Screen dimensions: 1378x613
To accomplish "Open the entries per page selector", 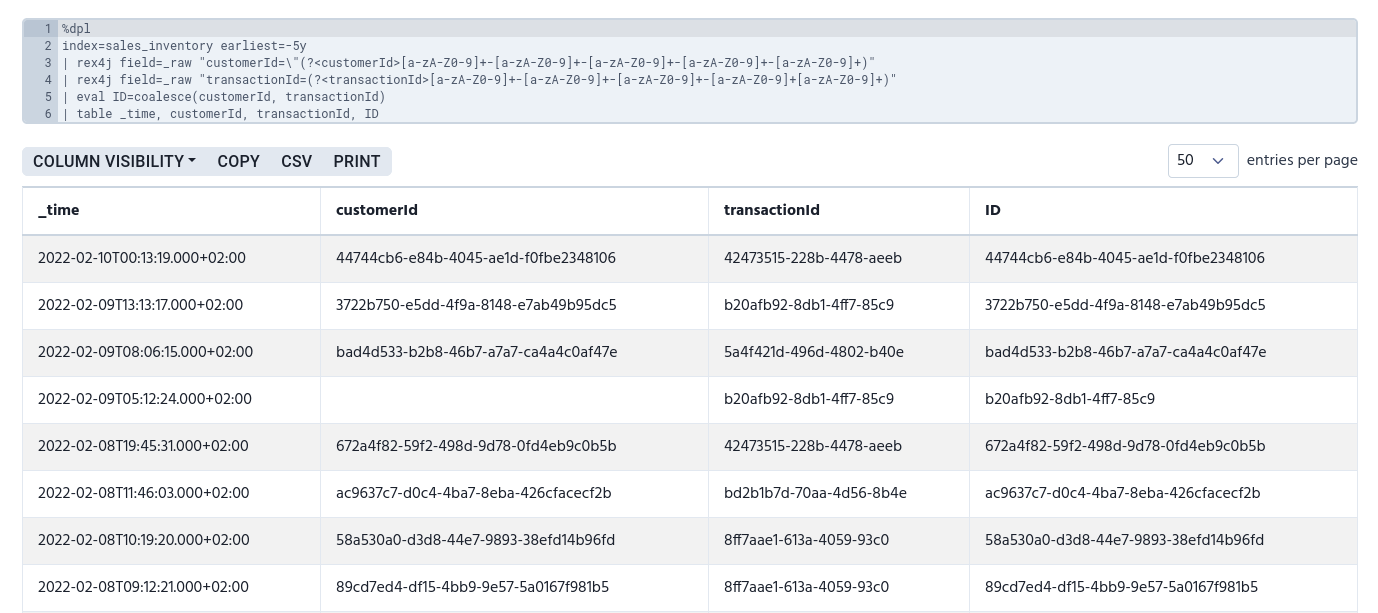I will (x=1202, y=160).
